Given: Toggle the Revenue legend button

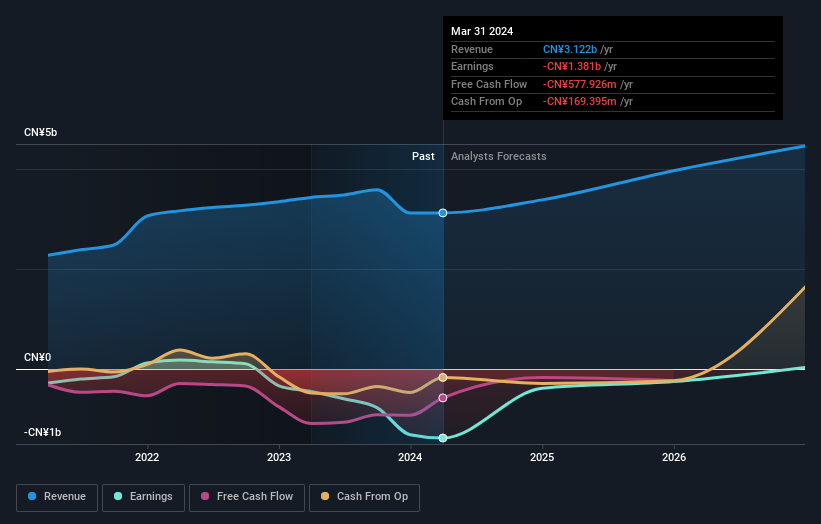Looking at the screenshot, I should point(57,497).
